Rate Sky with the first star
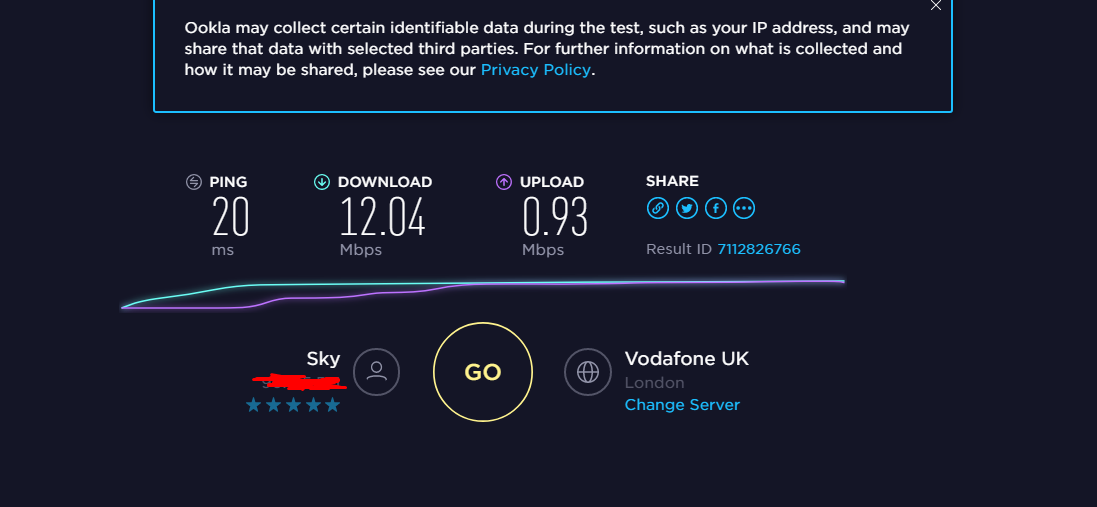 (253, 405)
